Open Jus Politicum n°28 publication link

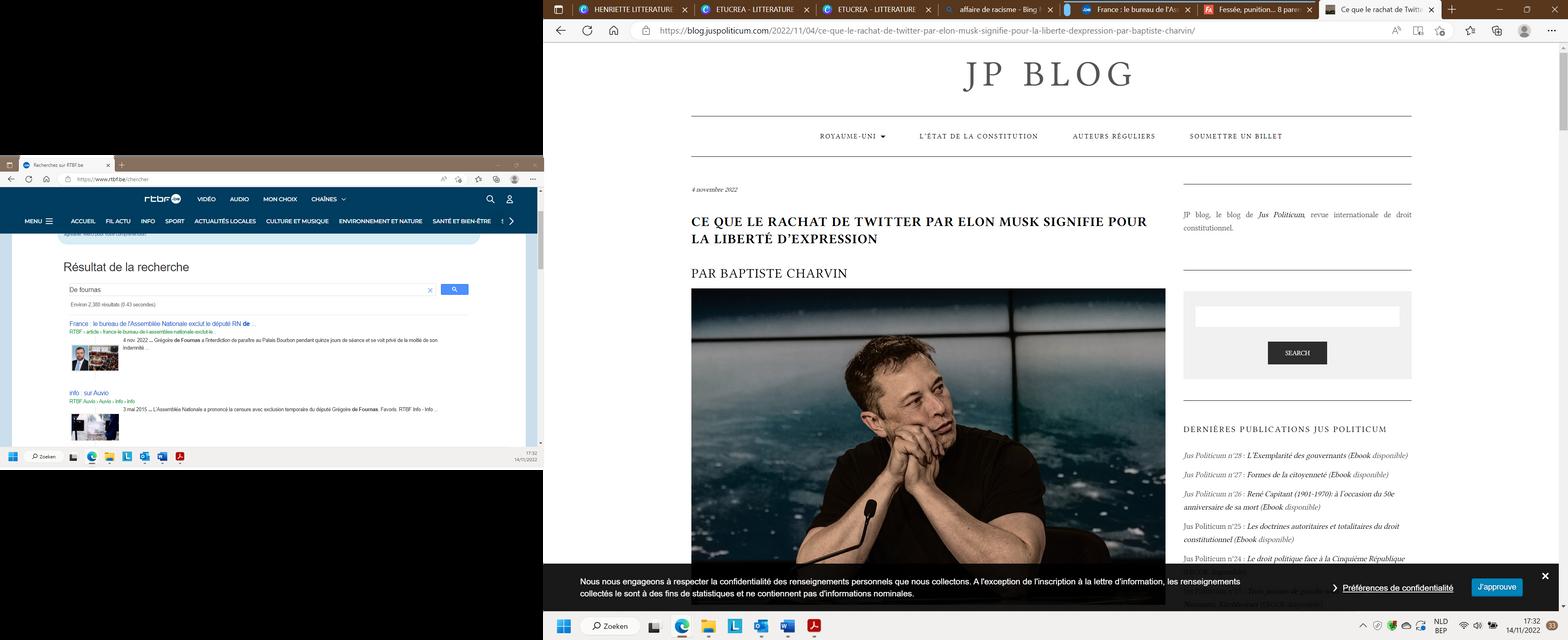(1295, 456)
